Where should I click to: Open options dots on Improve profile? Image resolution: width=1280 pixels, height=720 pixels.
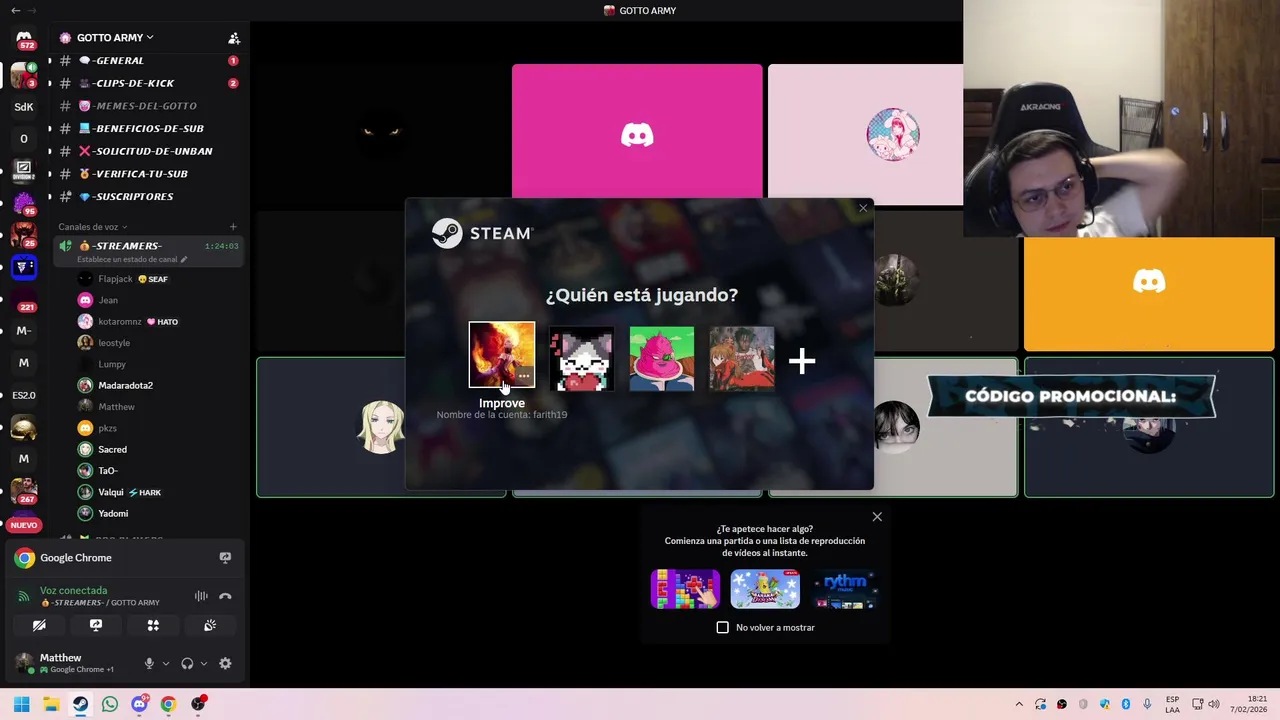tap(524, 376)
